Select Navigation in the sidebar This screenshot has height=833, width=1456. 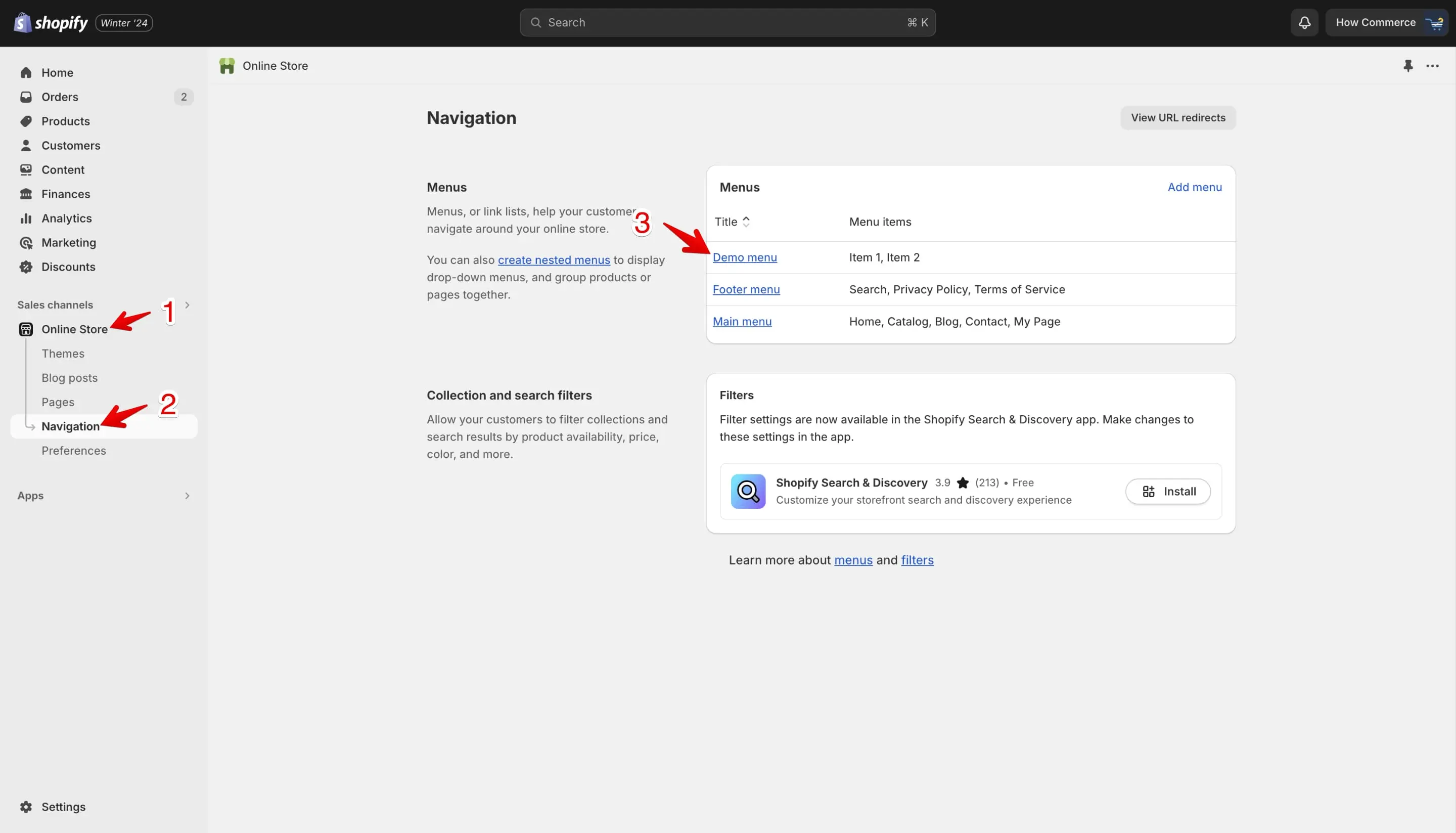click(104, 426)
